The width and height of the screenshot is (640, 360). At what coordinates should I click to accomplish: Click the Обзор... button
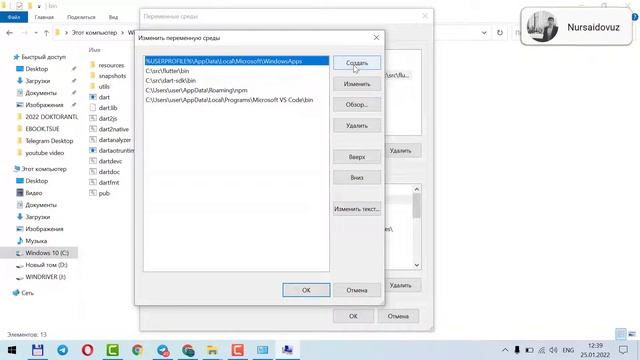[357, 105]
